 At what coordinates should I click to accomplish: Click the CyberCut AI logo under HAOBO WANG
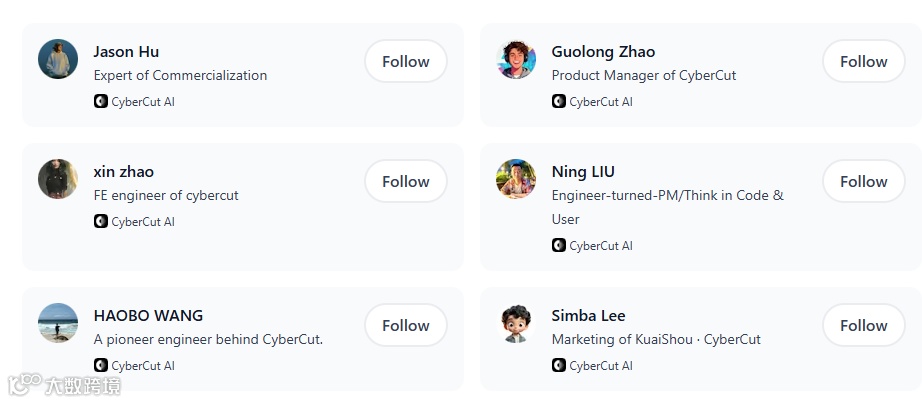(x=100, y=365)
